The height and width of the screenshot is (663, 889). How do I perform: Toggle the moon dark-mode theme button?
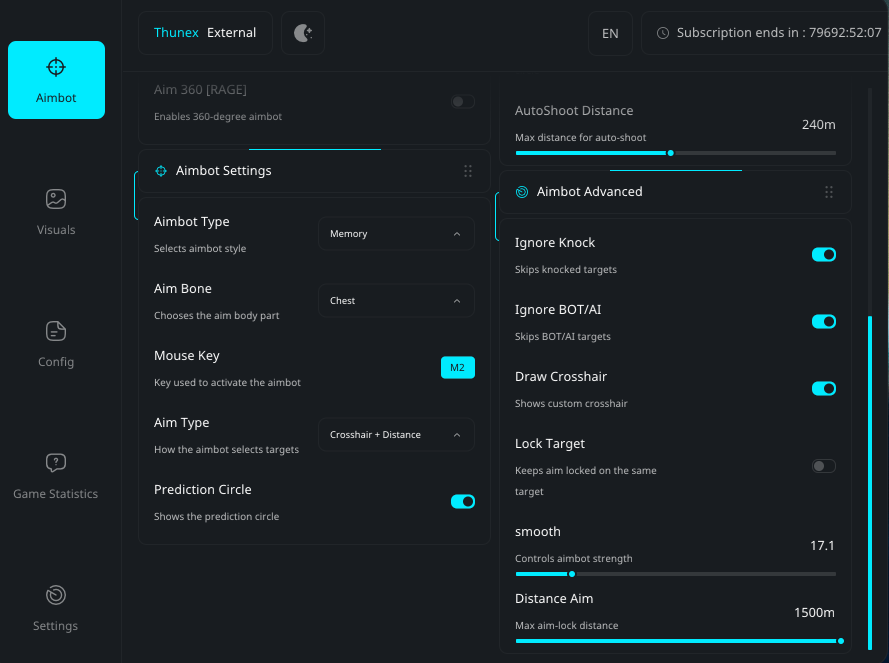pyautogui.click(x=303, y=33)
